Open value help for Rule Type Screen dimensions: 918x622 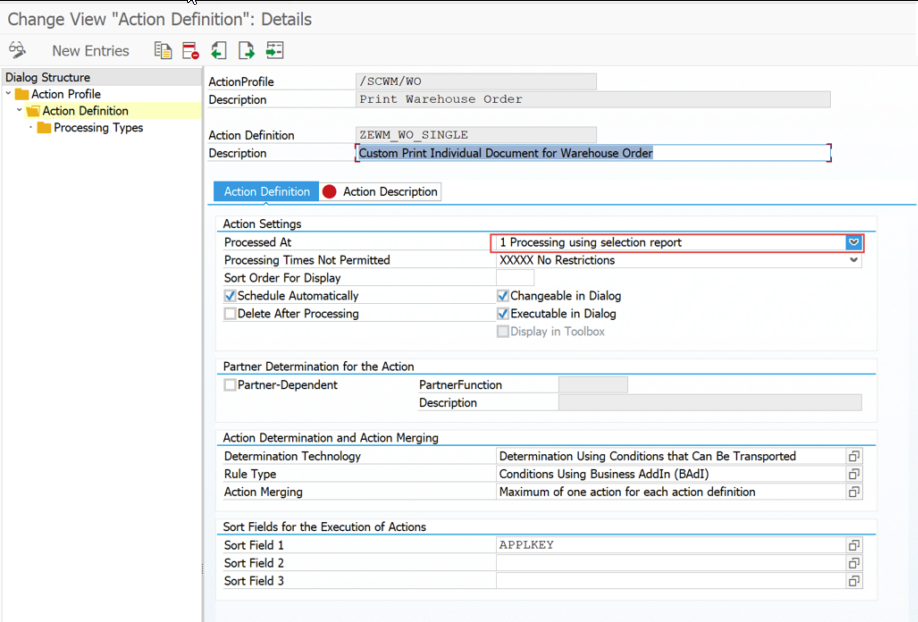[x=854, y=474]
